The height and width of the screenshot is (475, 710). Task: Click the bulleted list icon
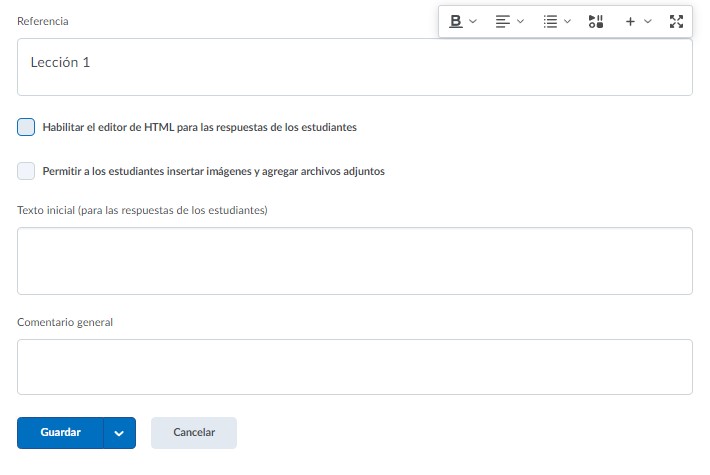[x=550, y=21]
